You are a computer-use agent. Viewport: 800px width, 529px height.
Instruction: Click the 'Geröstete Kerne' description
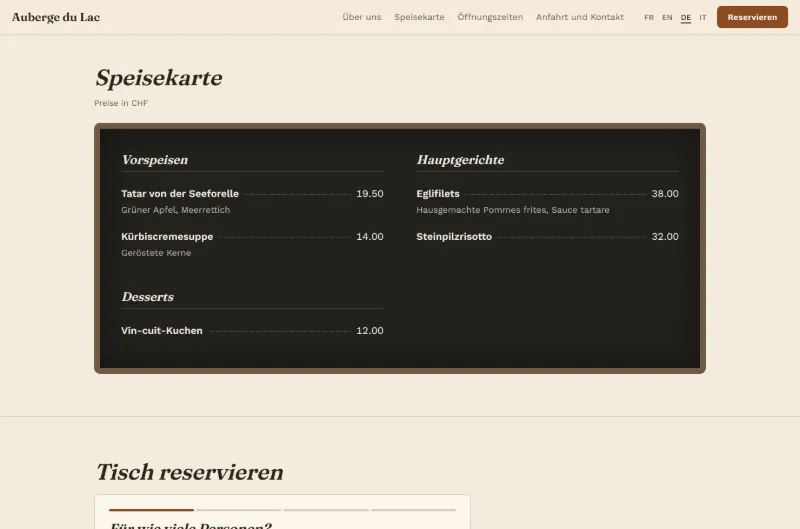pos(156,253)
